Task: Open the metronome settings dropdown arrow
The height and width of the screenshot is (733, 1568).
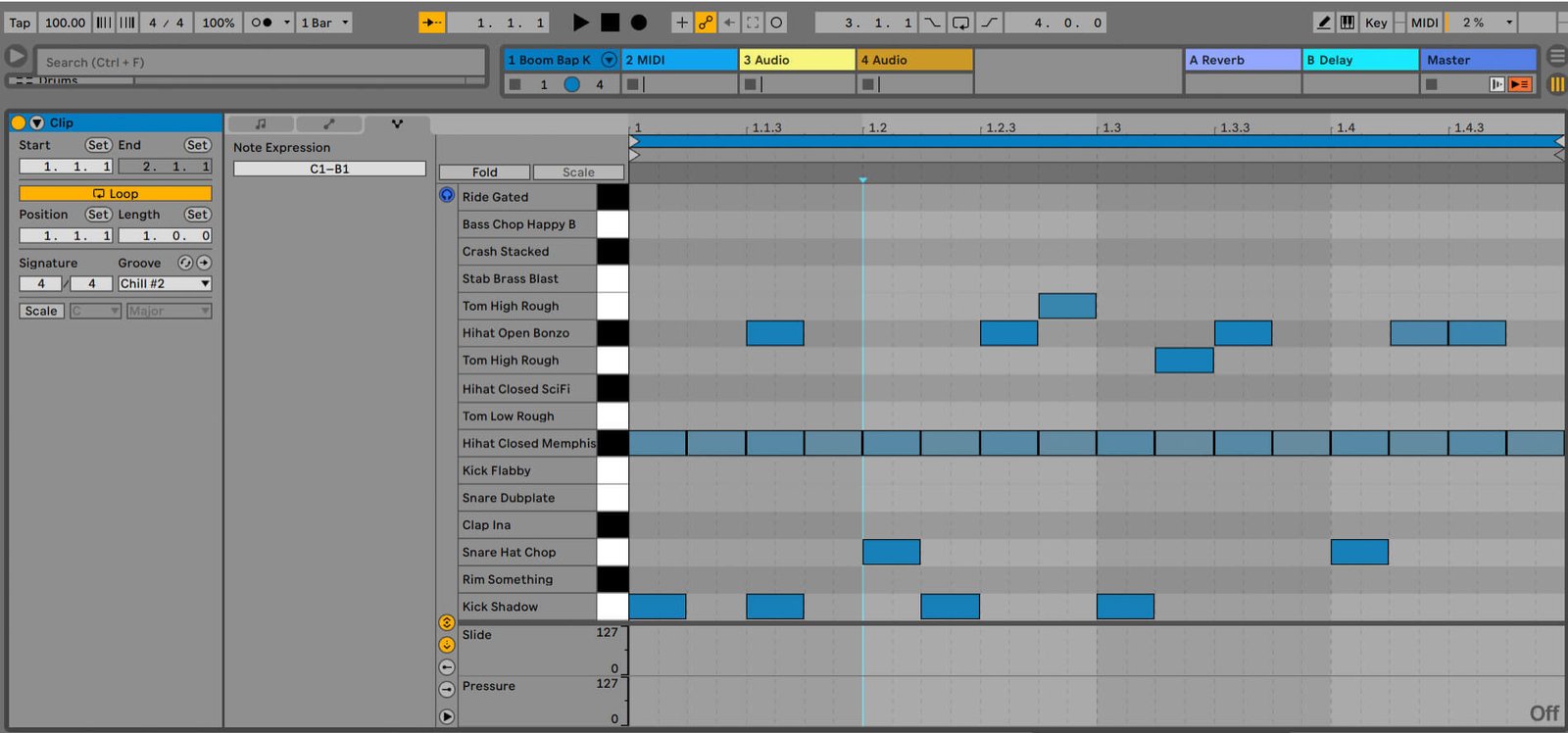Action: [x=286, y=22]
